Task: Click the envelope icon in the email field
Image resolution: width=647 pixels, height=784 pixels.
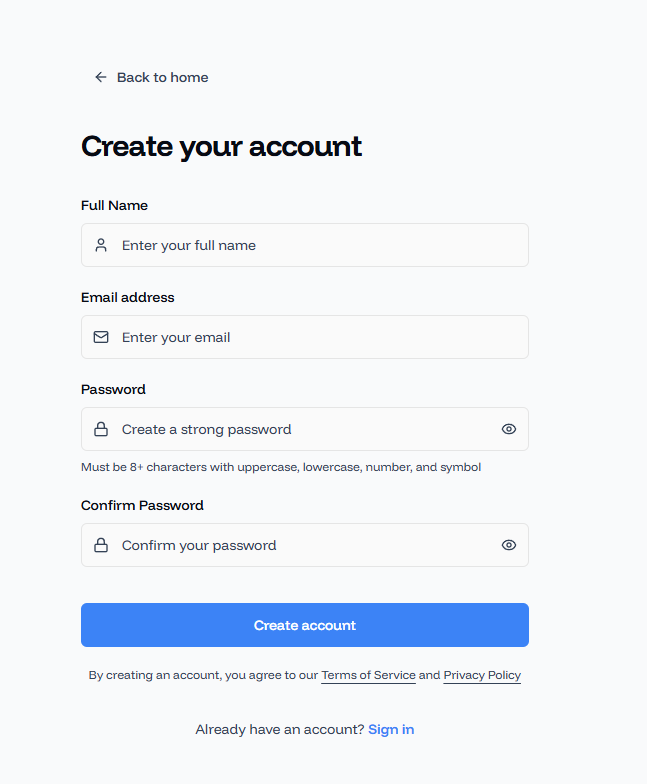Action: click(x=101, y=337)
